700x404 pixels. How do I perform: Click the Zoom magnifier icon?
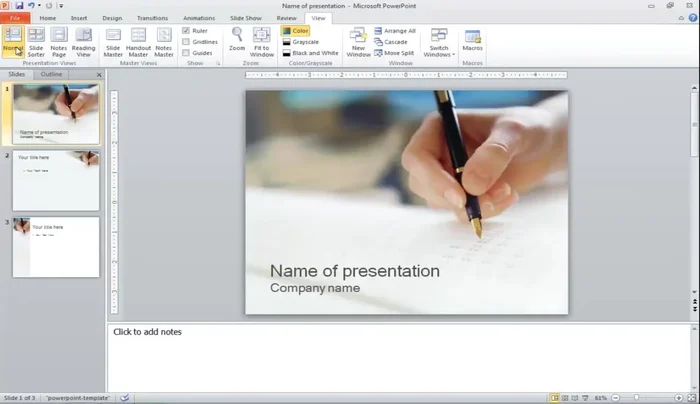237,39
